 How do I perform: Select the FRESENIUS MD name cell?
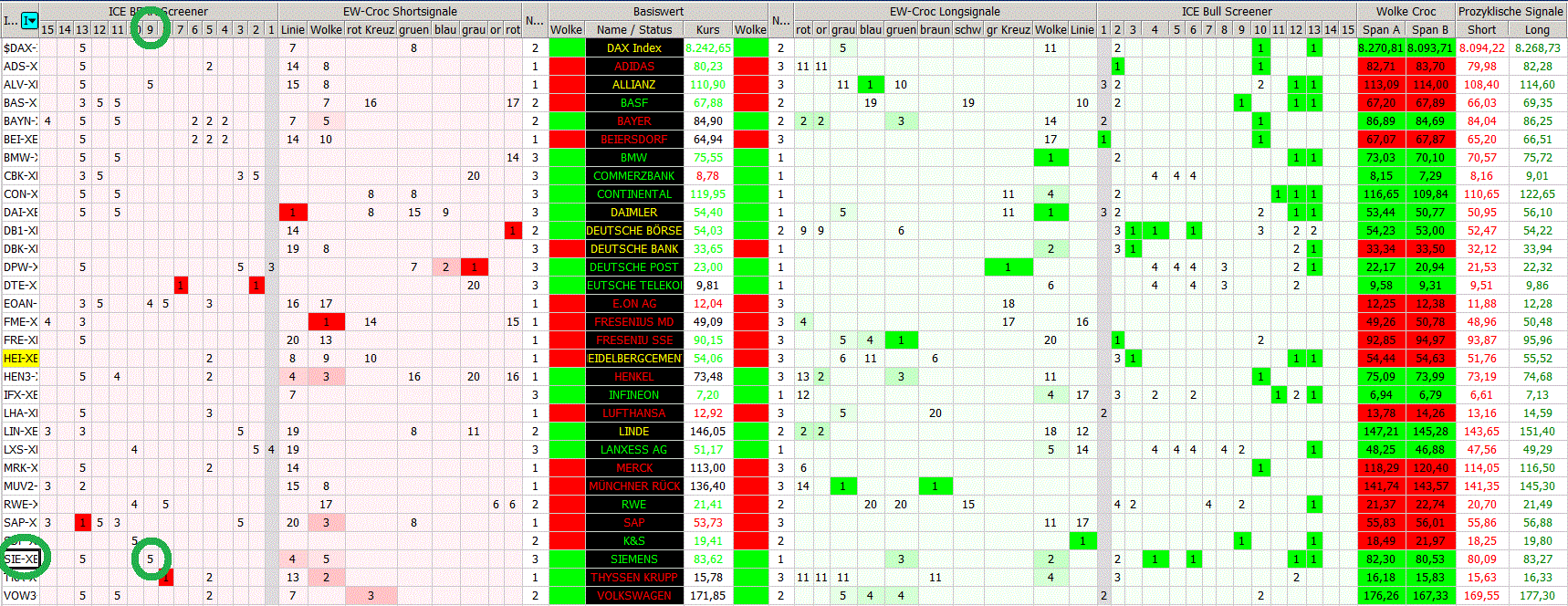[x=634, y=321]
